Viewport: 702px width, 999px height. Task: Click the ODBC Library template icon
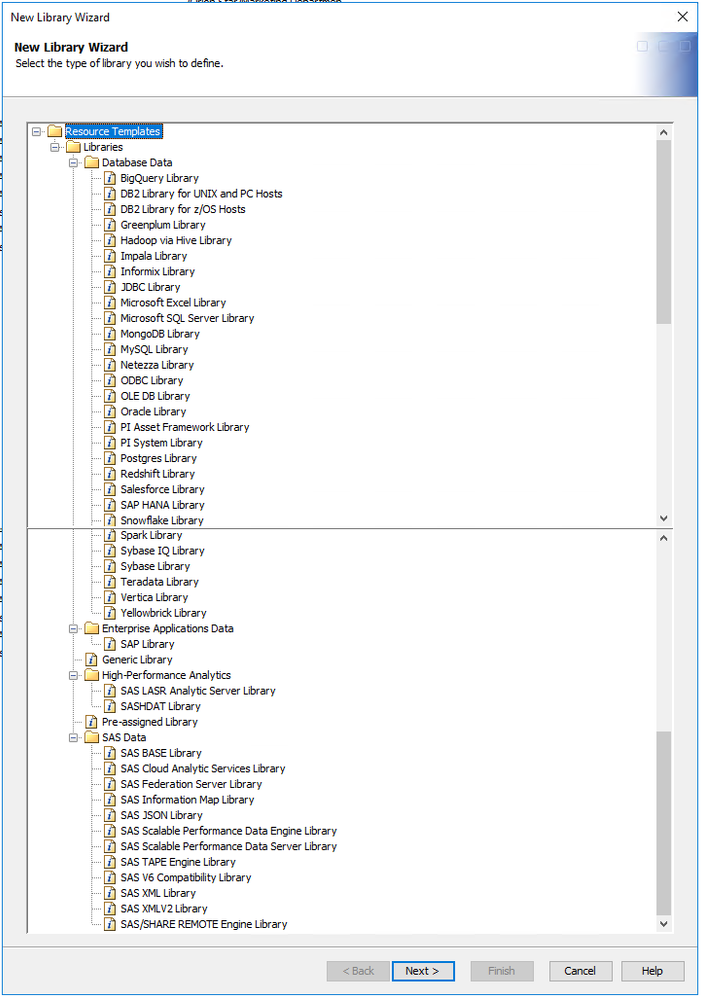(110, 380)
